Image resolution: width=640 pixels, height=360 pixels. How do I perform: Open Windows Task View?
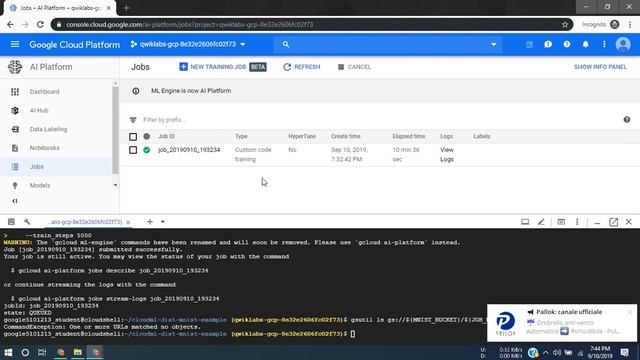click(42, 352)
